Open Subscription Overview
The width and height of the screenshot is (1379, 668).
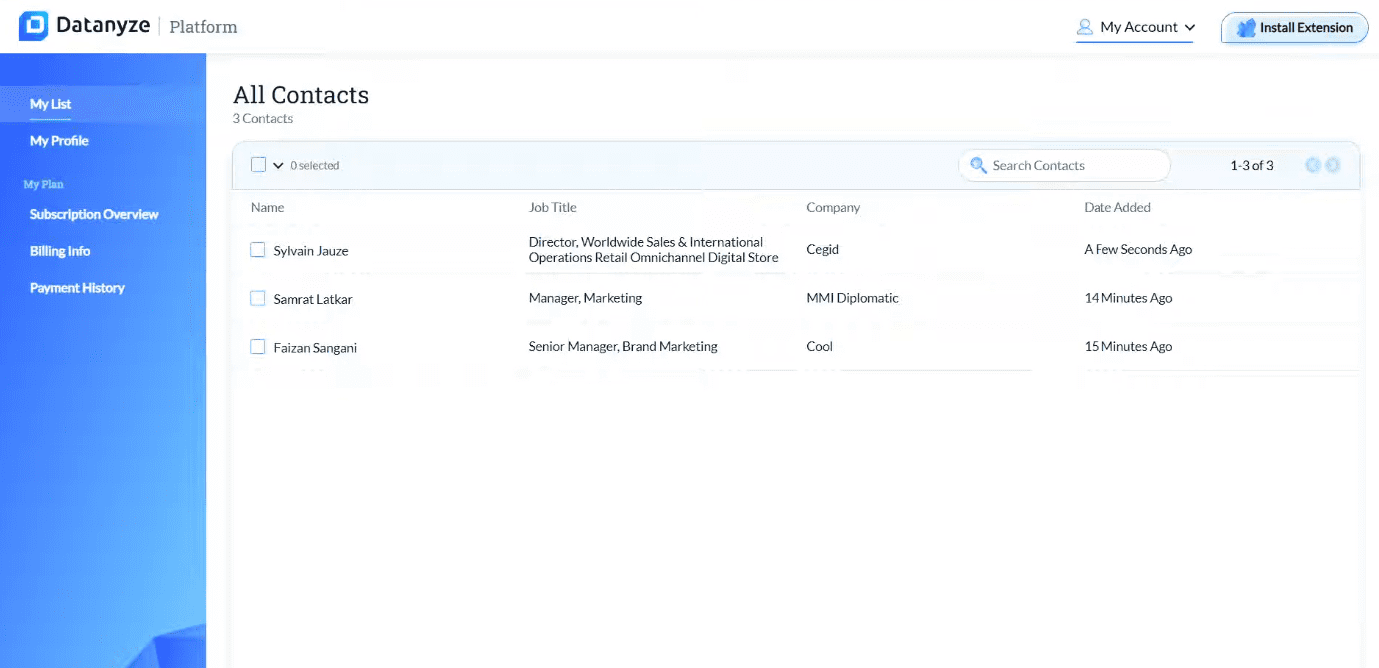[93, 214]
